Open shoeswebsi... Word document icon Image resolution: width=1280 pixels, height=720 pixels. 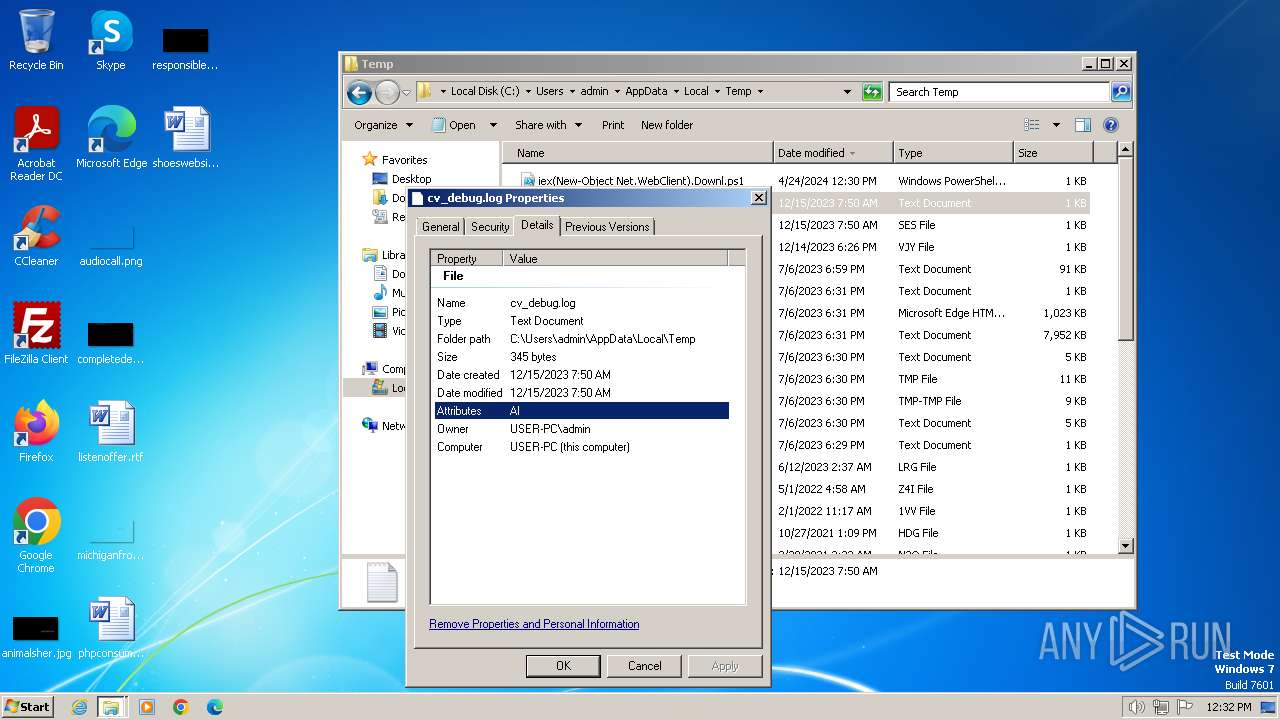[186, 138]
